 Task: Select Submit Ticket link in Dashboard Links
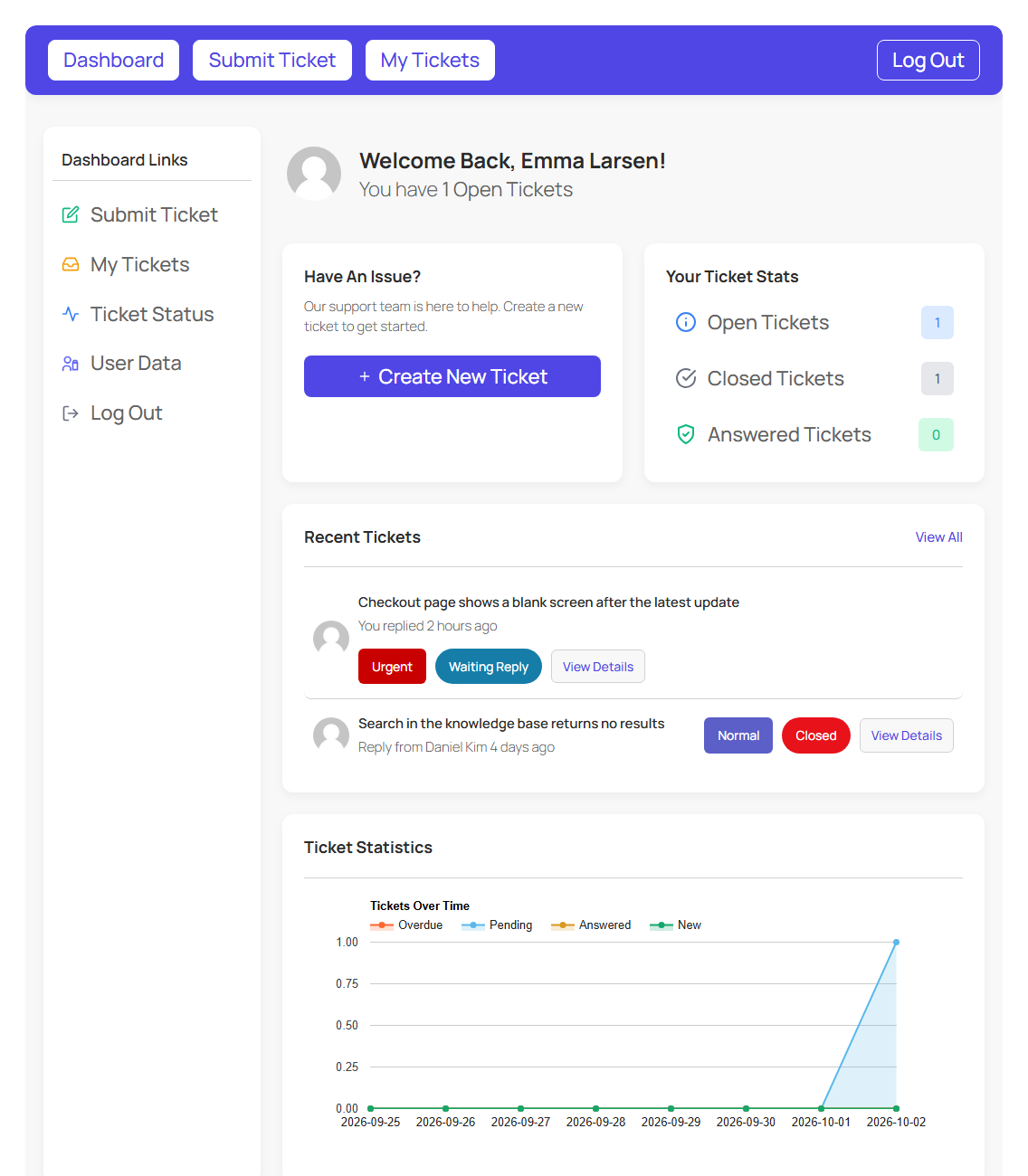tap(154, 214)
